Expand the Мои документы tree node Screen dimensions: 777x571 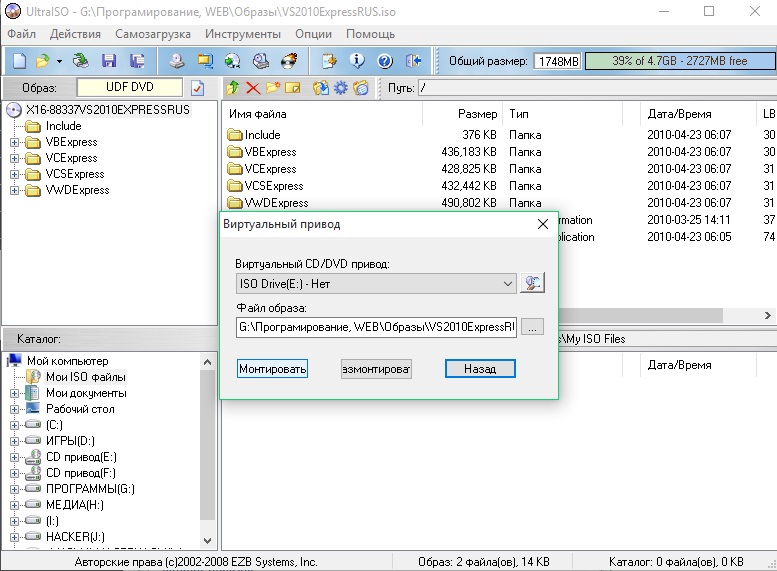click(14, 394)
